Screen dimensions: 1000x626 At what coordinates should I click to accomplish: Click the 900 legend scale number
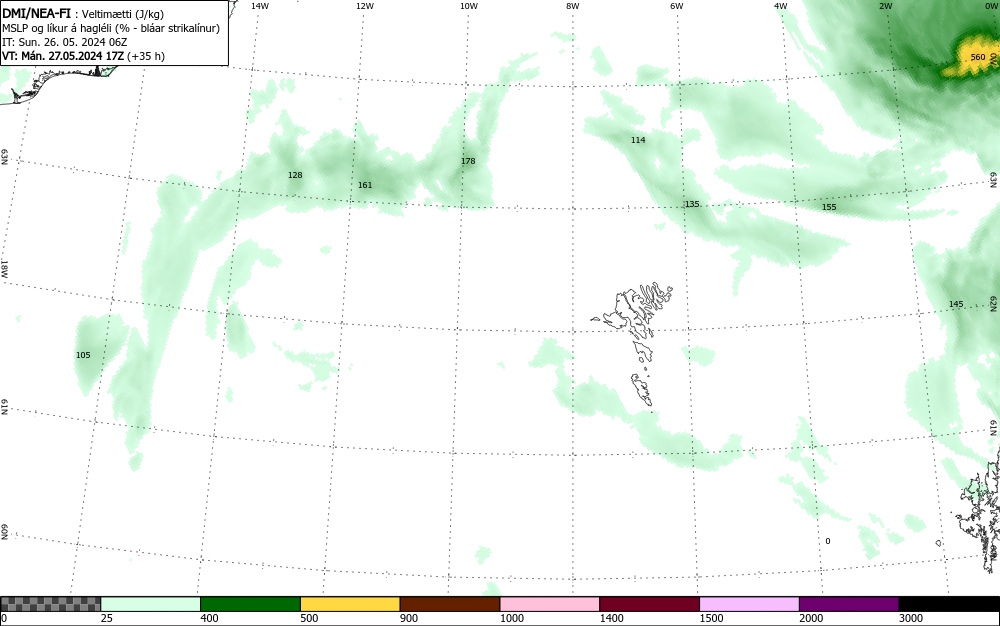(x=409, y=618)
